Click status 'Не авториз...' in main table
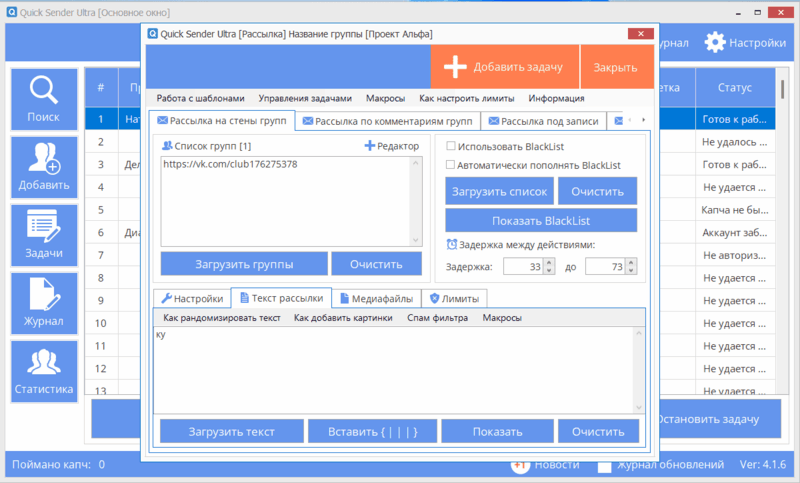 click(735, 255)
